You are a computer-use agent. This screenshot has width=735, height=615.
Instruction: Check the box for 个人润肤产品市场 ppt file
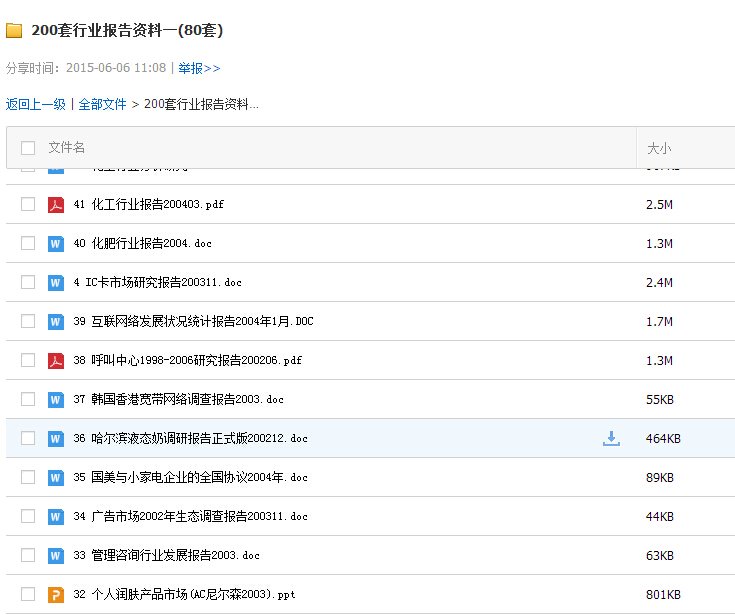pyautogui.click(x=28, y=594)
